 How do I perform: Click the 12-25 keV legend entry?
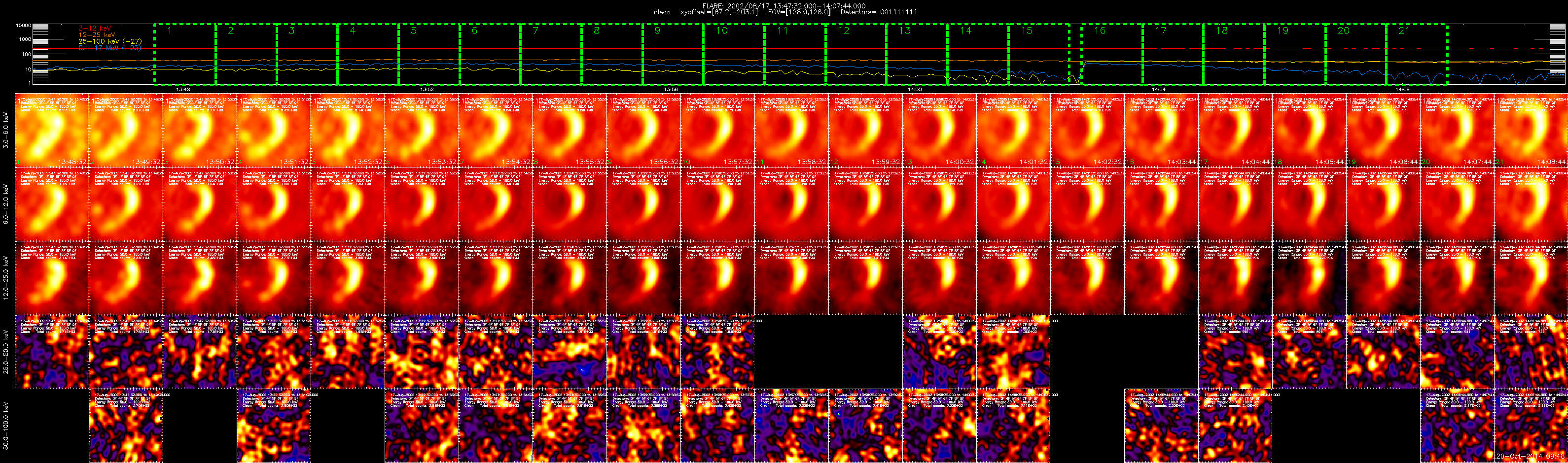coord(97,34)
